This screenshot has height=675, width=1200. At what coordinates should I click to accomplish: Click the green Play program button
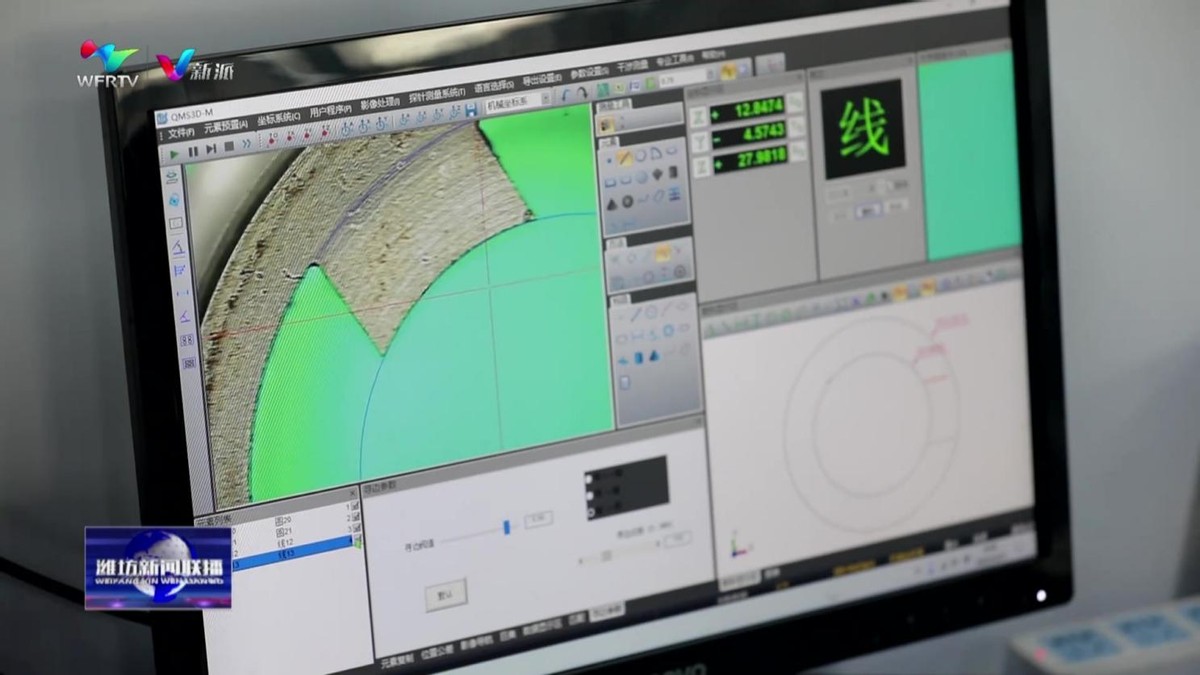174,154
